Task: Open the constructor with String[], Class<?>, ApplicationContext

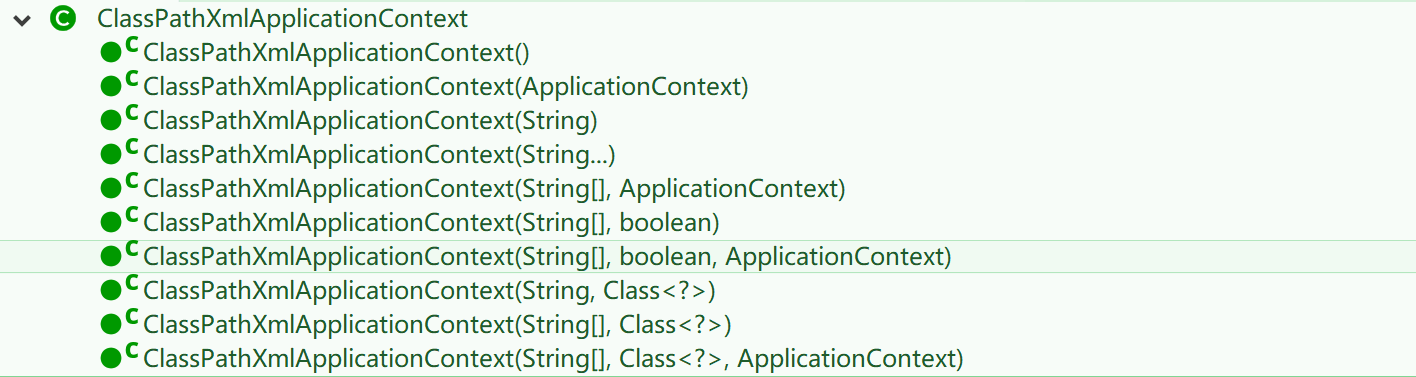Action: (554, 359)
